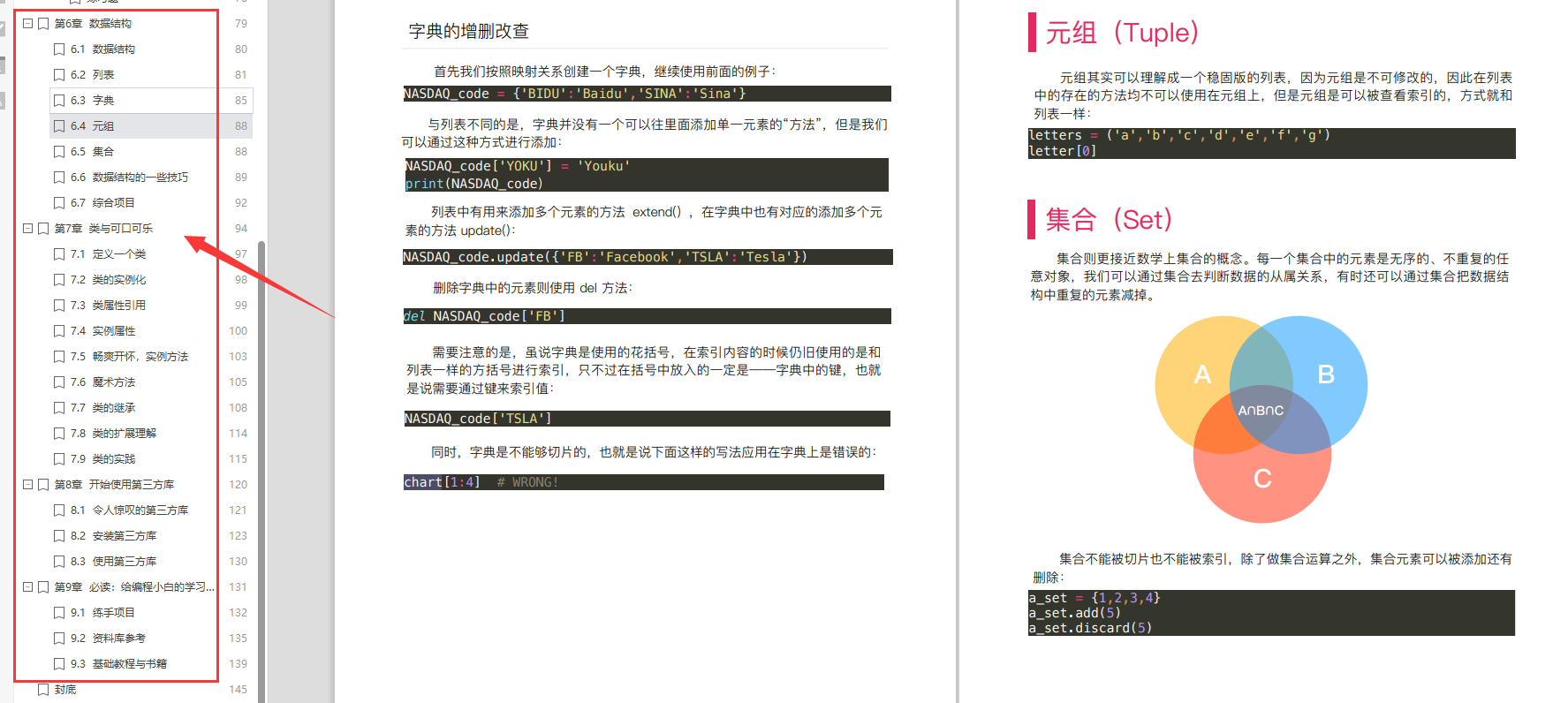Go to bookmark 8.3 使用第三方库
Viewport: 1568px width, 703px height.
pyautogui.click(x=113, y=562)
